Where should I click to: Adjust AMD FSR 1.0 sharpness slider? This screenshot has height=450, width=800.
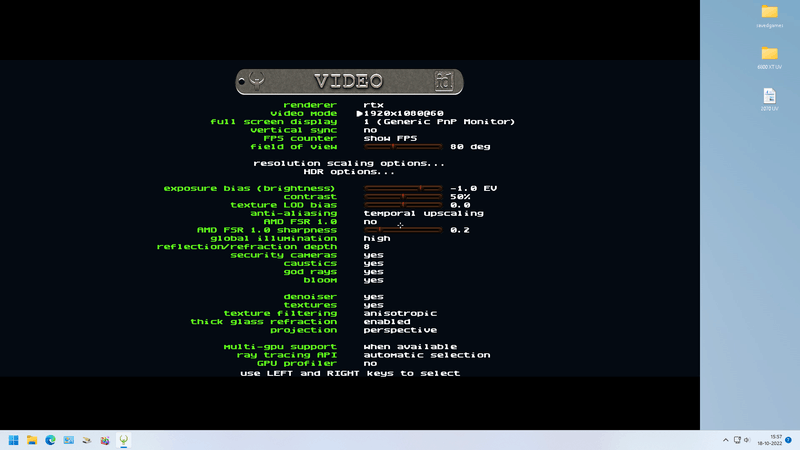pos(403,230)
